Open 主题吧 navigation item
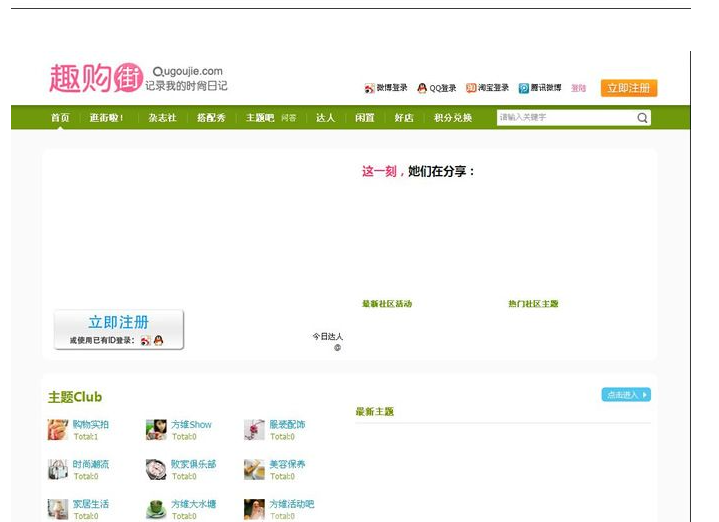Image resolution: width=719 pixels, height=522 pixels. [260, 118]
